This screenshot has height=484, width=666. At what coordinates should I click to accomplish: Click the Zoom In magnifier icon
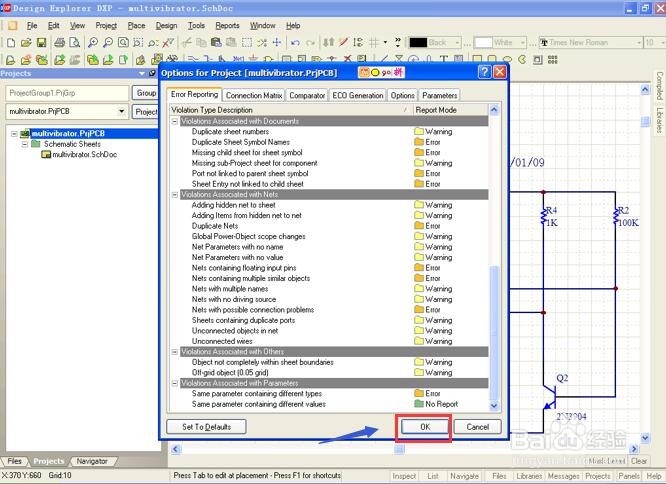[93, 42]
